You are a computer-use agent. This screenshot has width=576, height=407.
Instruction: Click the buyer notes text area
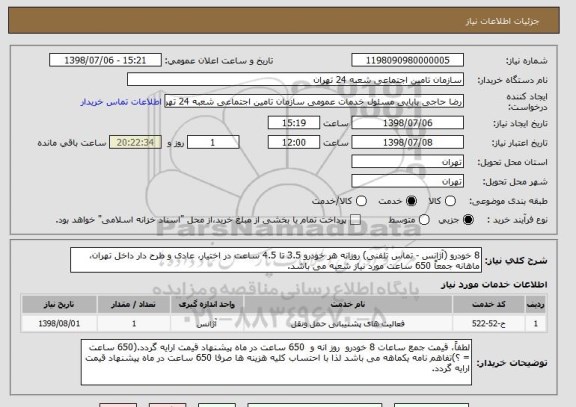click(276, 362)
